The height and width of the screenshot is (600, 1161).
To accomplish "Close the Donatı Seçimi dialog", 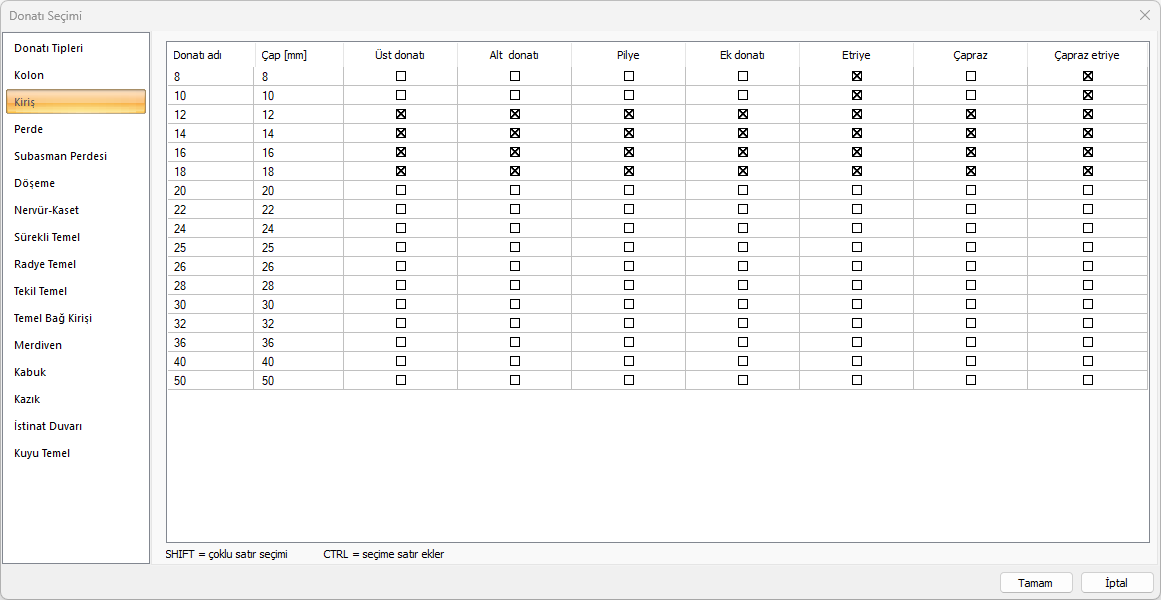I will coord(1145,15).
